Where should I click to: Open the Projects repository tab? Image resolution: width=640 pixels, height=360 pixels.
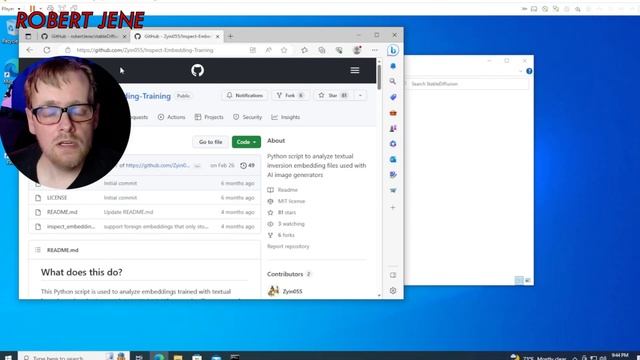click(209, 117)
